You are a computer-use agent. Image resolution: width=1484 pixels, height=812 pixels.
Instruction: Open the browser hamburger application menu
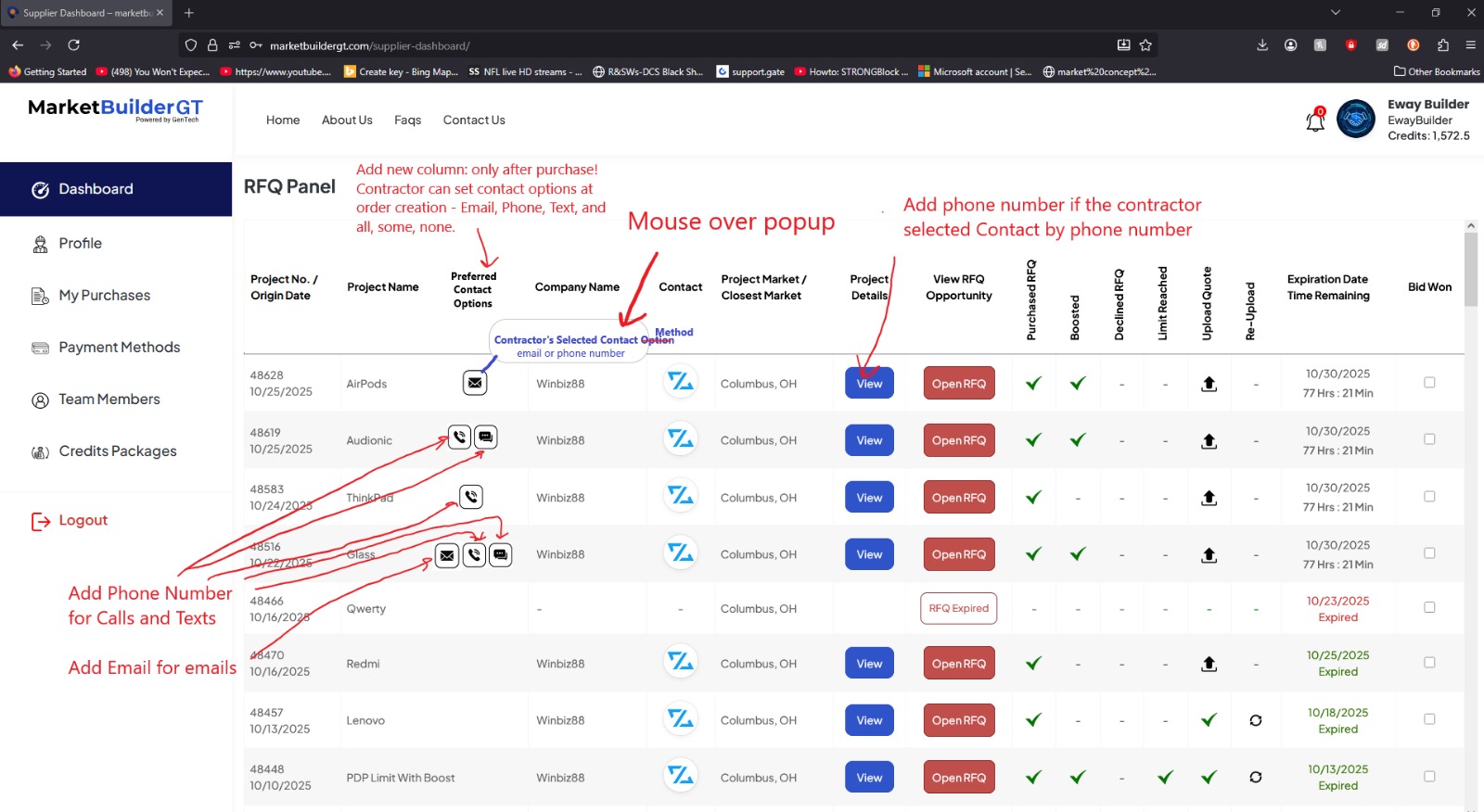pyautogui.click(x=1470, y=44)
